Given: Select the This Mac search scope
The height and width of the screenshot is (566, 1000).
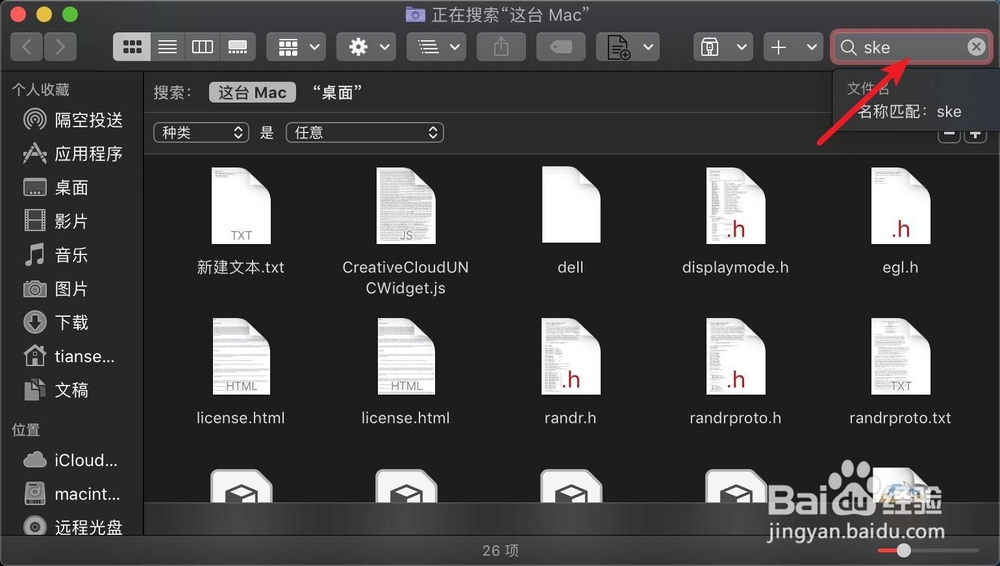Looking at the screenshot, I should (x=253, y=93).
